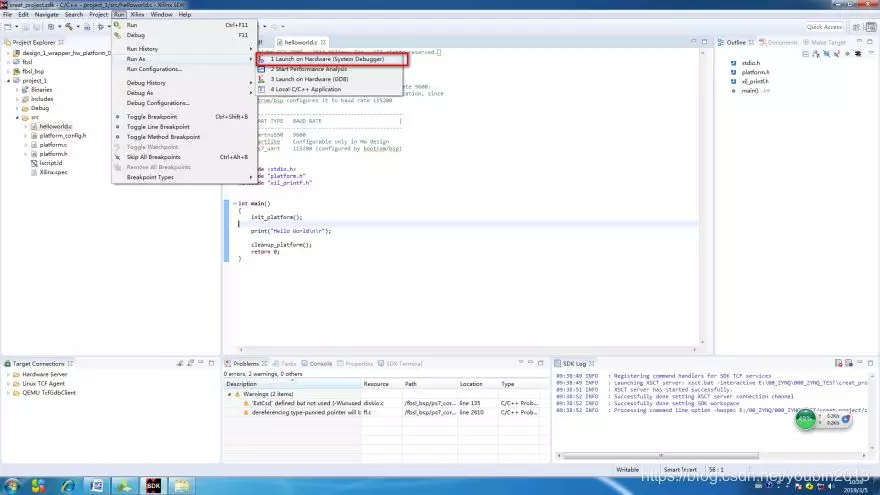Open the New icon dropdown arrow

[16, 26]
